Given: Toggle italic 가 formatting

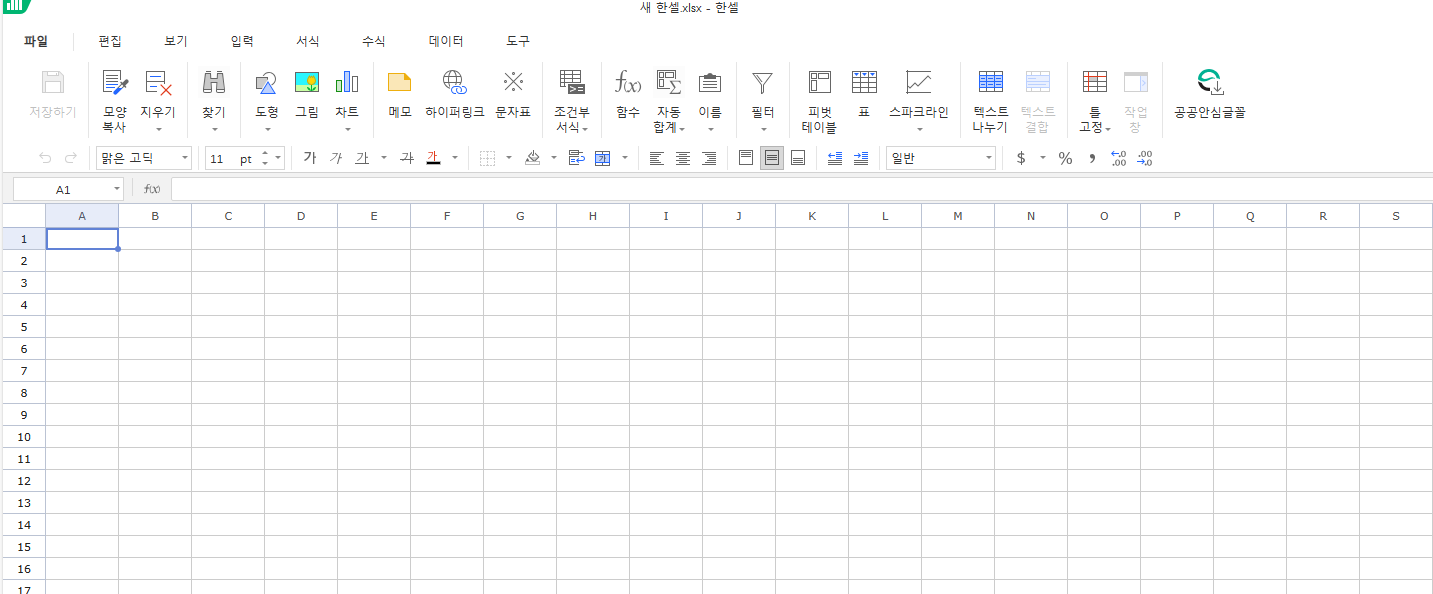Looking at the screenshot, I should click(336, 158).
